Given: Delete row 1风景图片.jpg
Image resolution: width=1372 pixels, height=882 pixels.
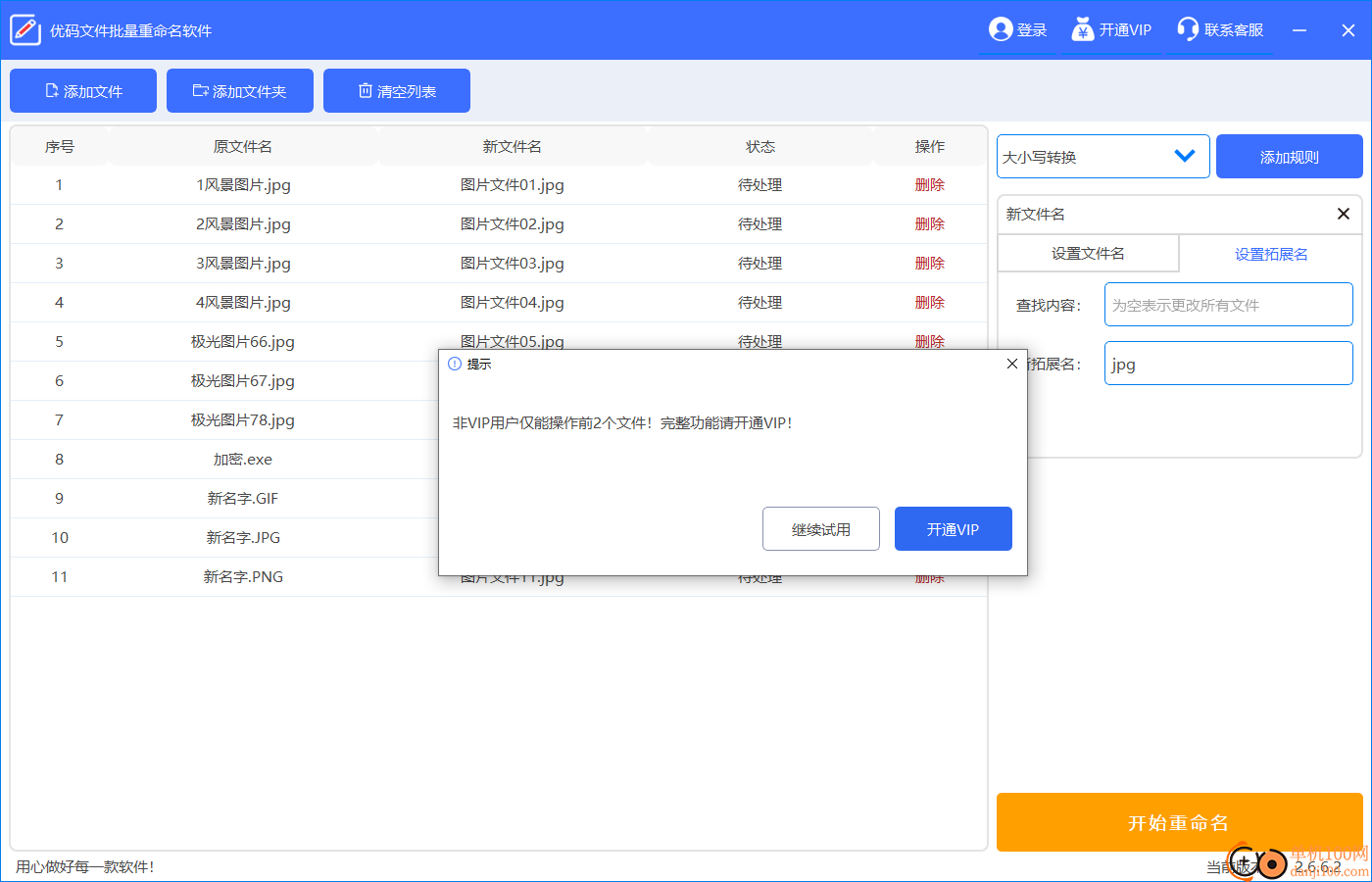Looking at the screenshot, I should 930,185.
